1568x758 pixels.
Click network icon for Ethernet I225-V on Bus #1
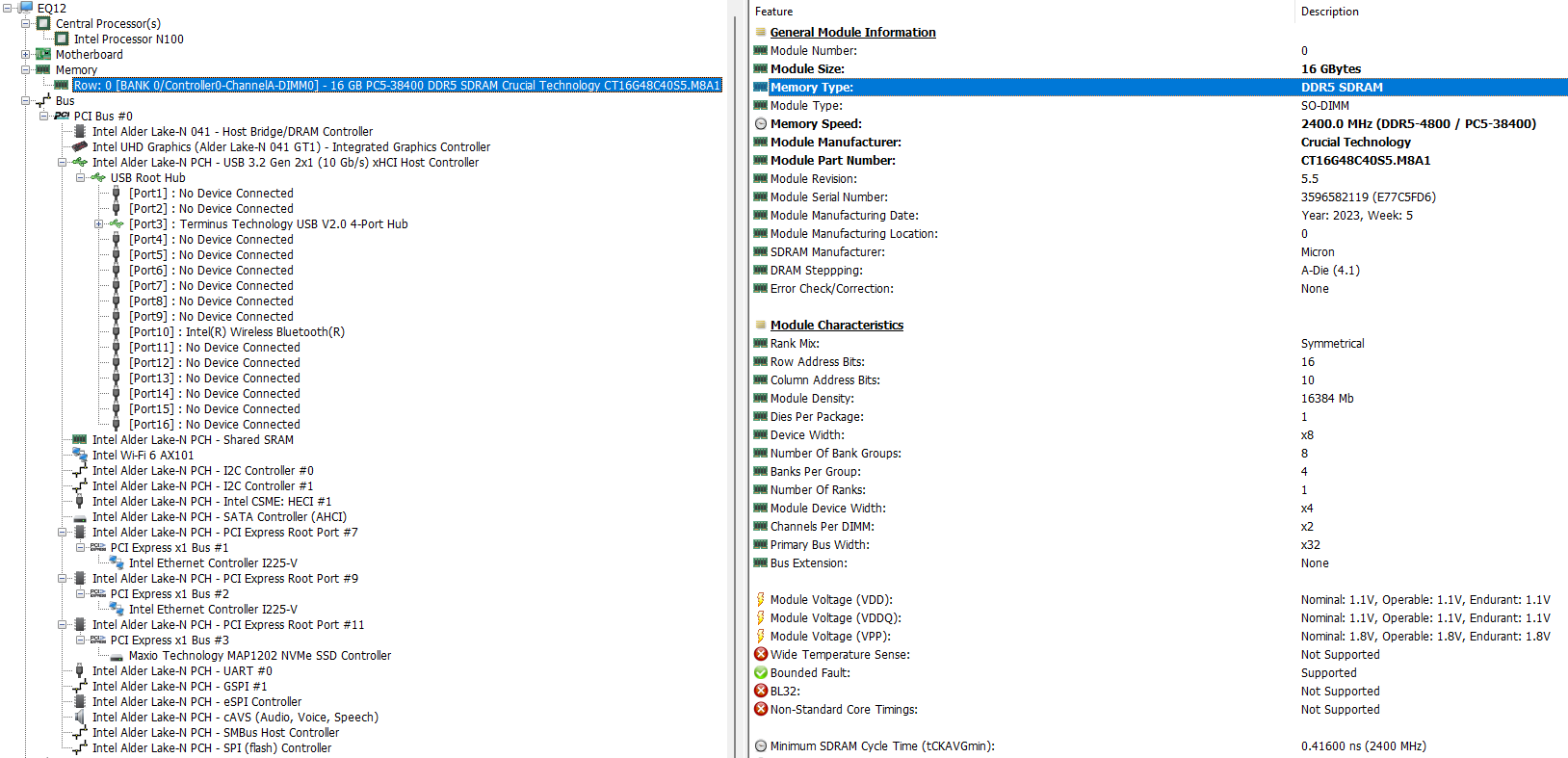pos(117,562)
